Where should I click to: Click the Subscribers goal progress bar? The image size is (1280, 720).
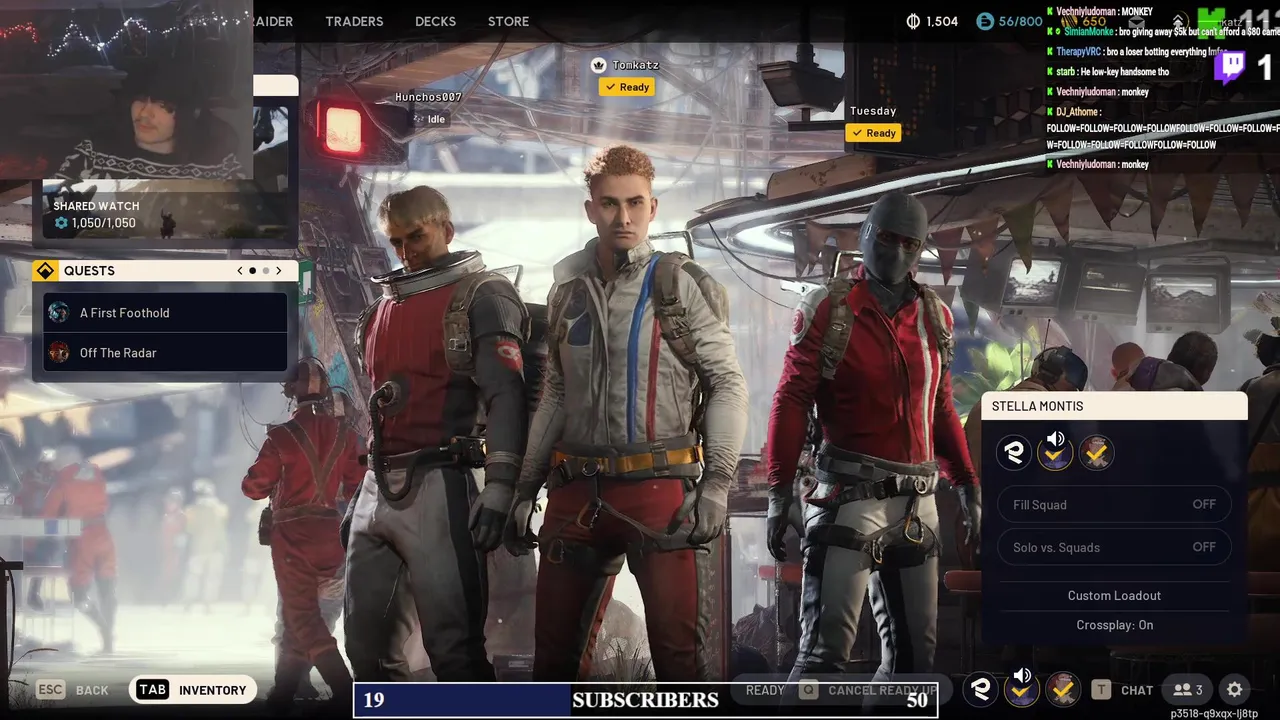[x=645, y=700]
